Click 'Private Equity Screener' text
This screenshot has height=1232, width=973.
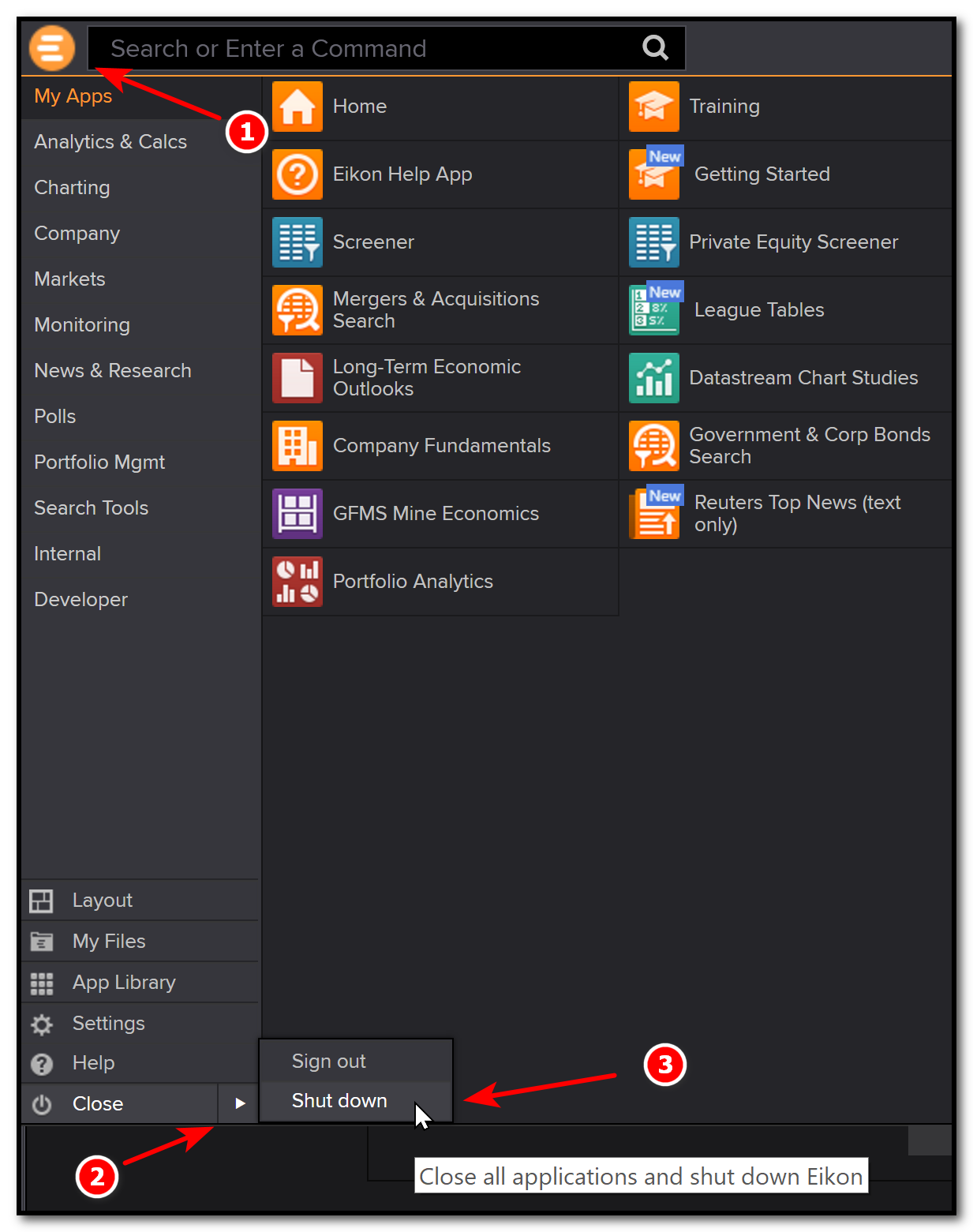click(794, 242)
